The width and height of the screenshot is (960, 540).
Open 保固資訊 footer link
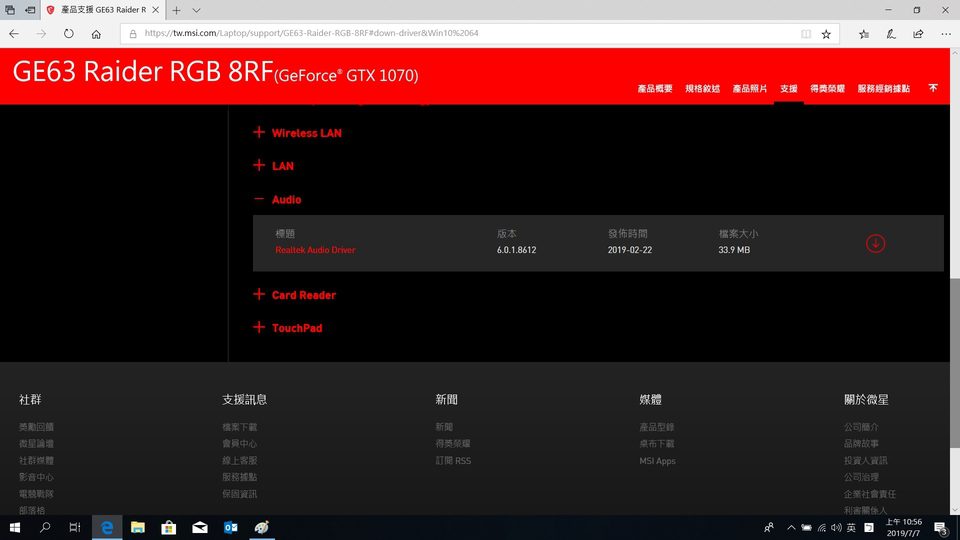(x=239, y=493)
